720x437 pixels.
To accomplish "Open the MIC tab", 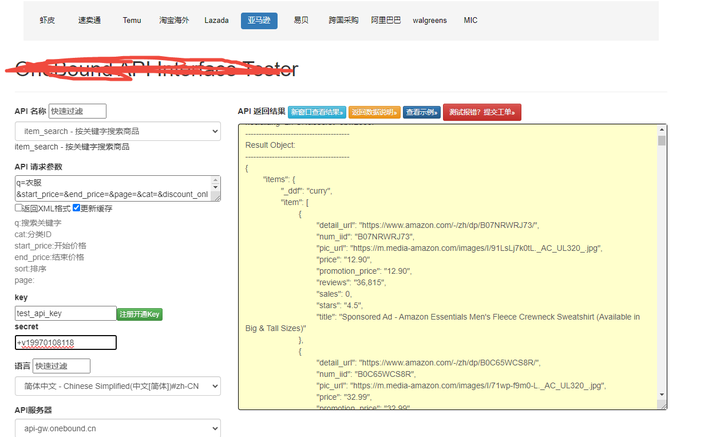I will 470,20.
